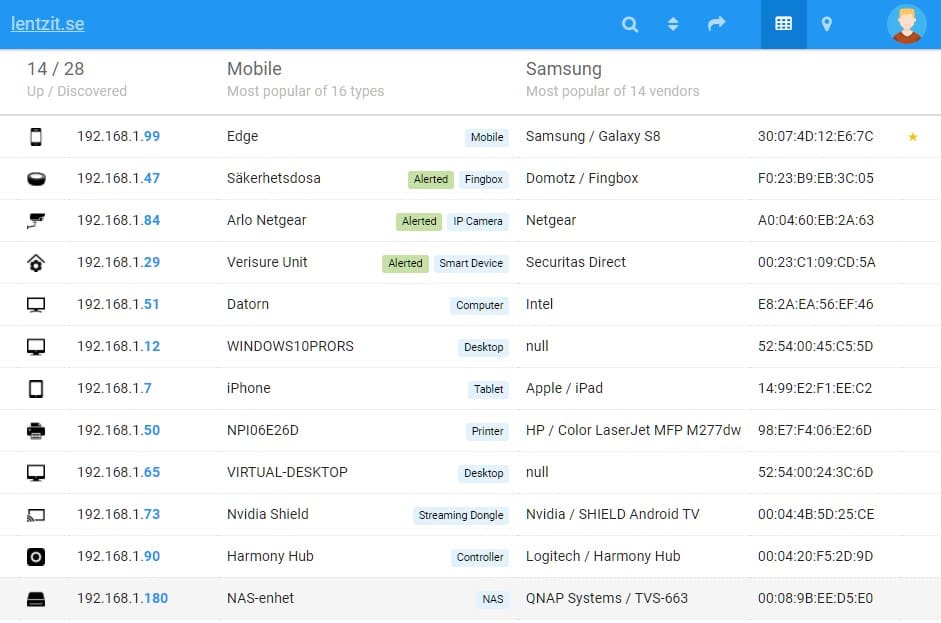Click the Samsung most popular vendor header
This screenshot has width=941, height=623.
563,69
